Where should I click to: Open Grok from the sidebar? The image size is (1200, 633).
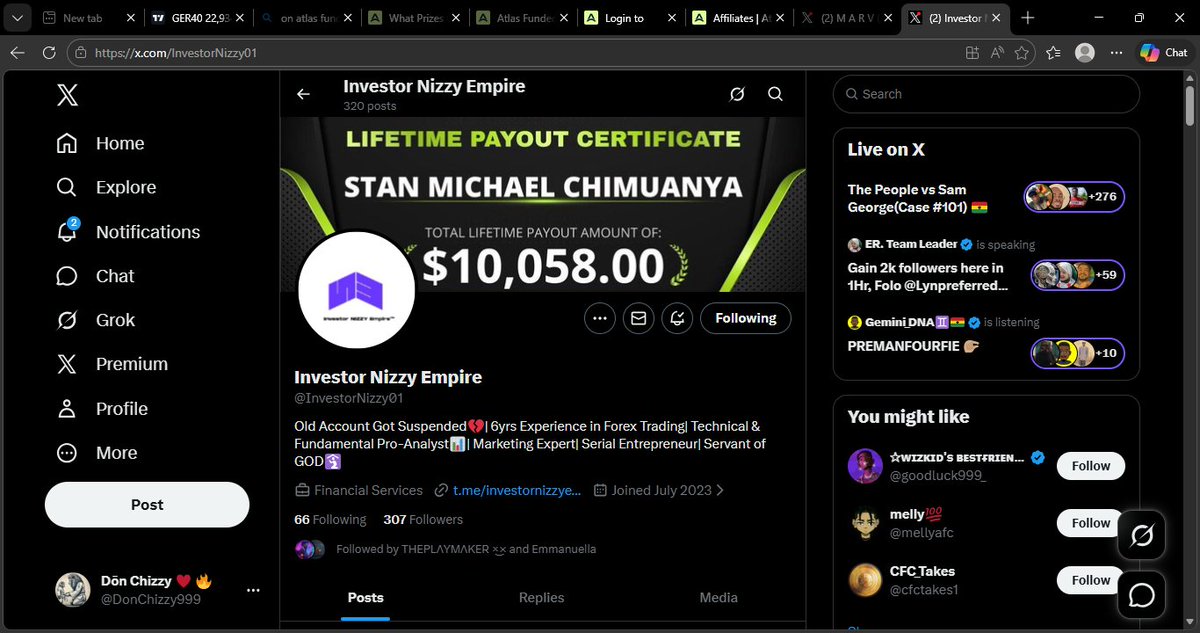(95, 320)
